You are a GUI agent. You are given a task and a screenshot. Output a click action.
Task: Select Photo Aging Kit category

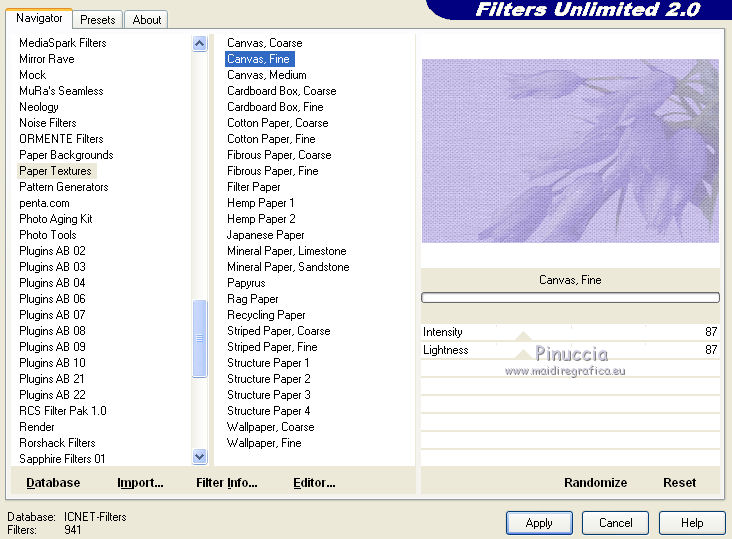click(56, 219)
